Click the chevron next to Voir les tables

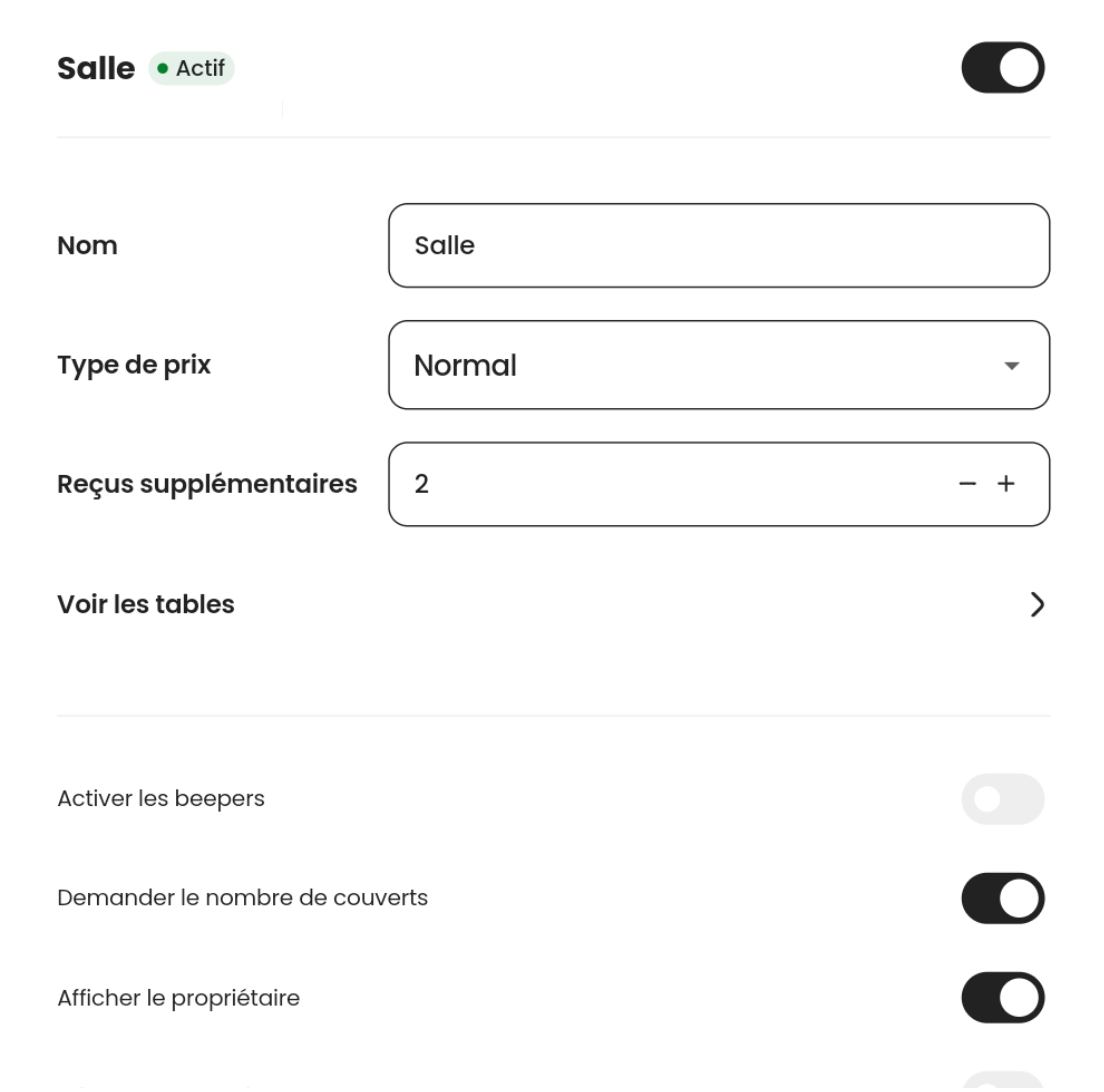[1037, 604]
